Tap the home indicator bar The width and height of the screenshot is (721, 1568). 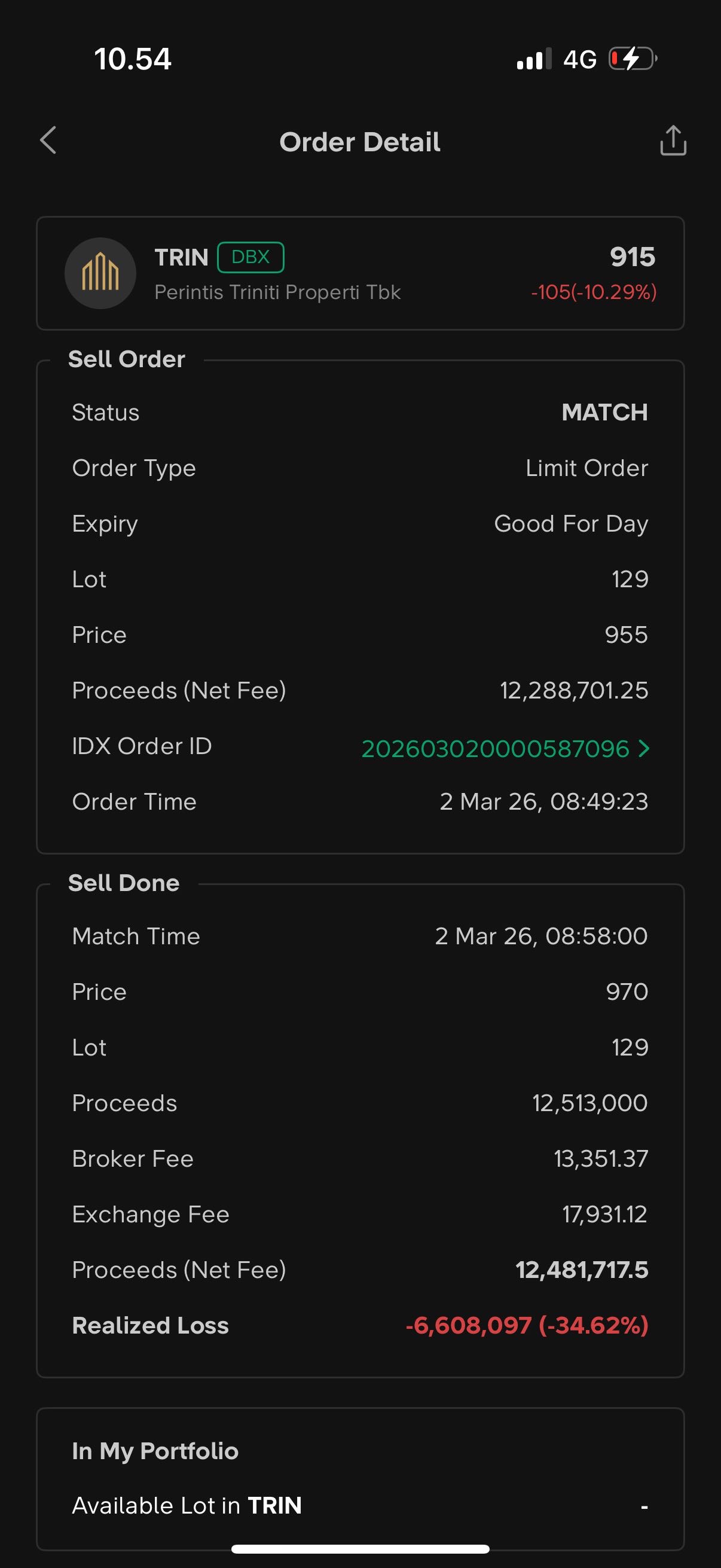coord(360,1549)
